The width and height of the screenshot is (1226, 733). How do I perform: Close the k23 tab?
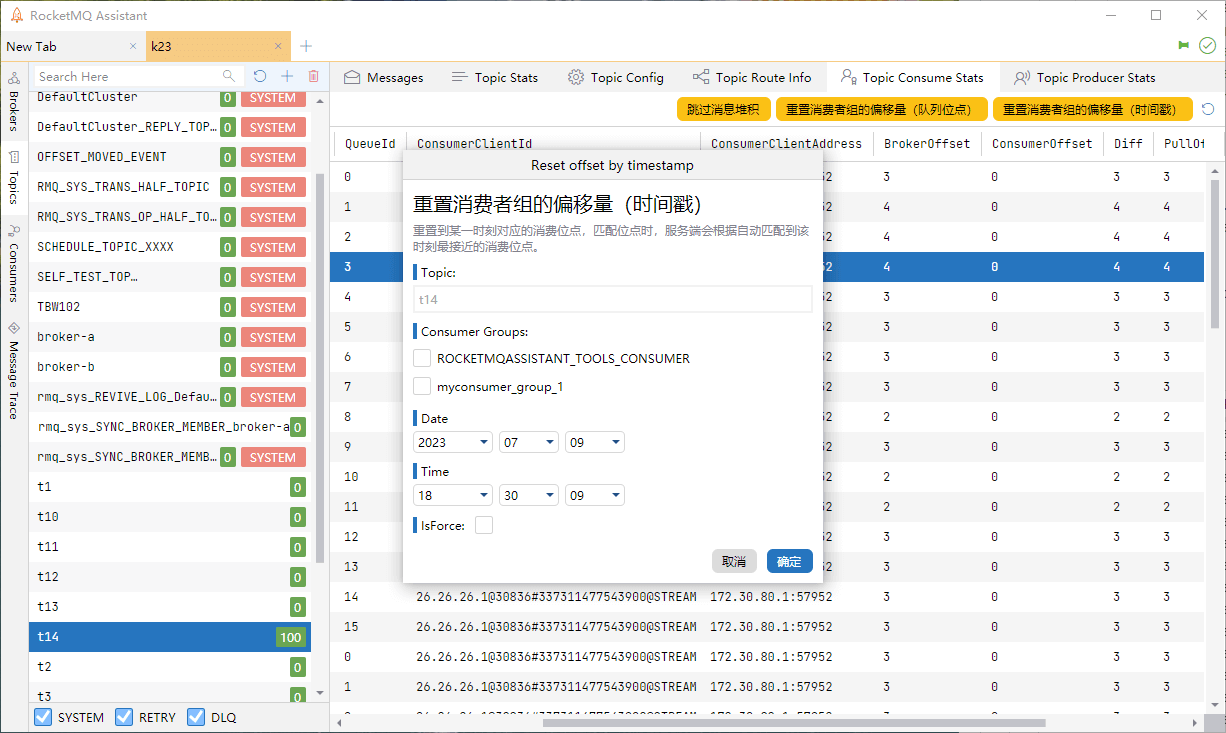pyautogui.click(x=279, y=46)
